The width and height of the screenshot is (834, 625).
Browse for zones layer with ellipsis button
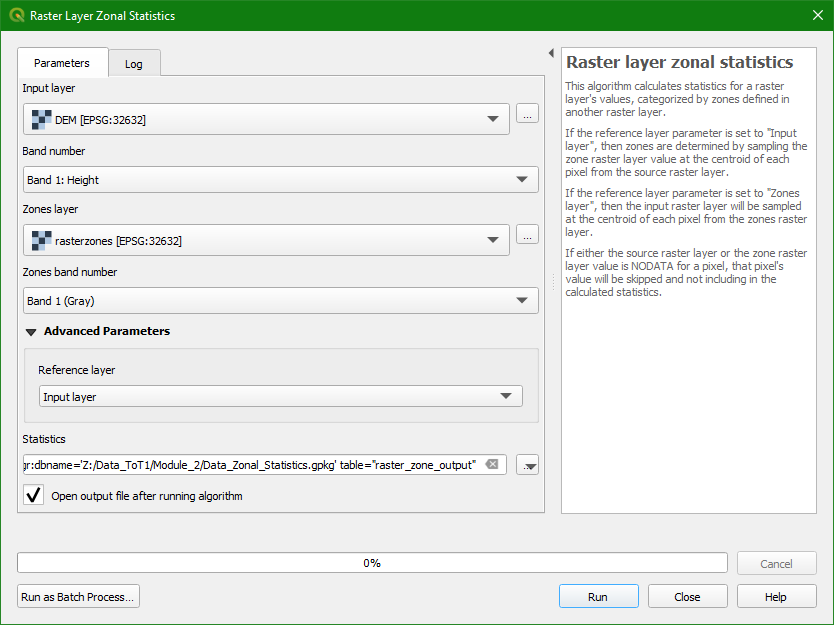click(527, 235)
